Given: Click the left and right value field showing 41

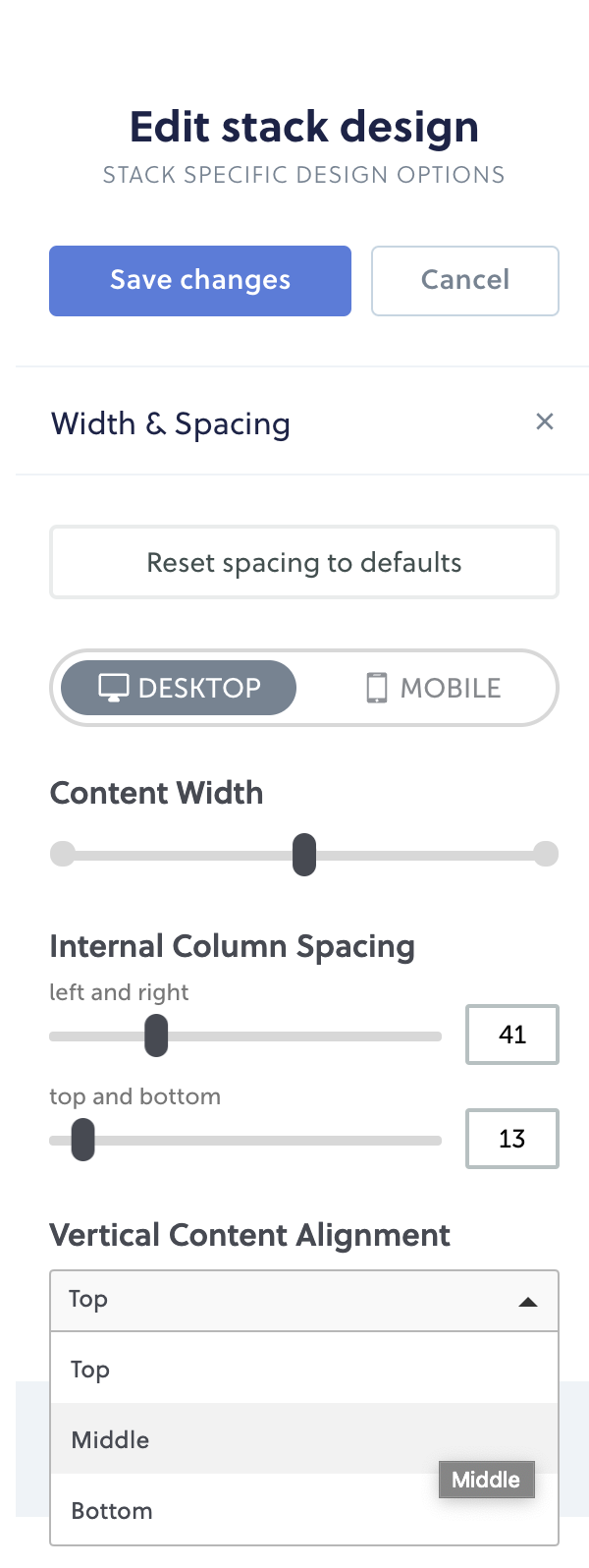Looking at the screenshot, I should click(512, 1035).
